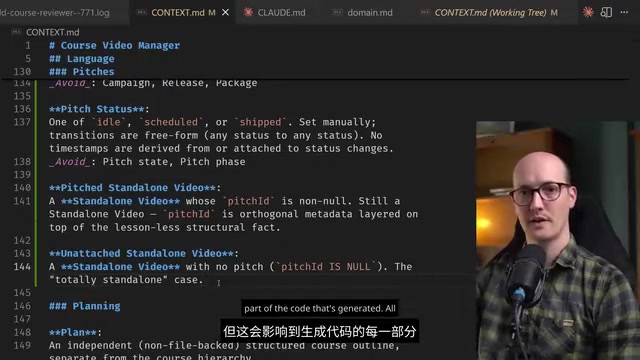Screen dimensions: 640x360
Task: Click the '**Pitch Status**:' line
Action: click(x=99, y=109)
